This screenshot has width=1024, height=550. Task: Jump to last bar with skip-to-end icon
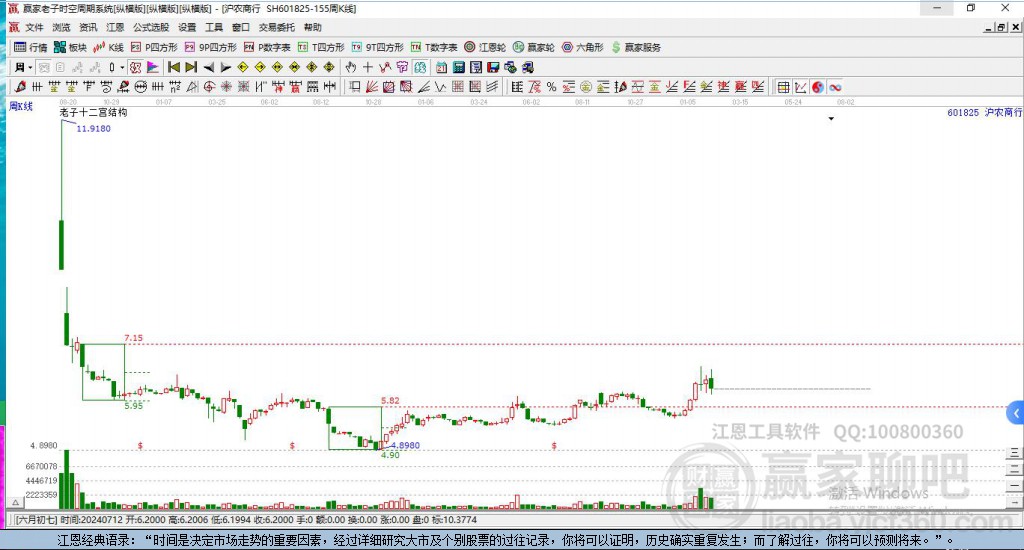click(191, 67)
